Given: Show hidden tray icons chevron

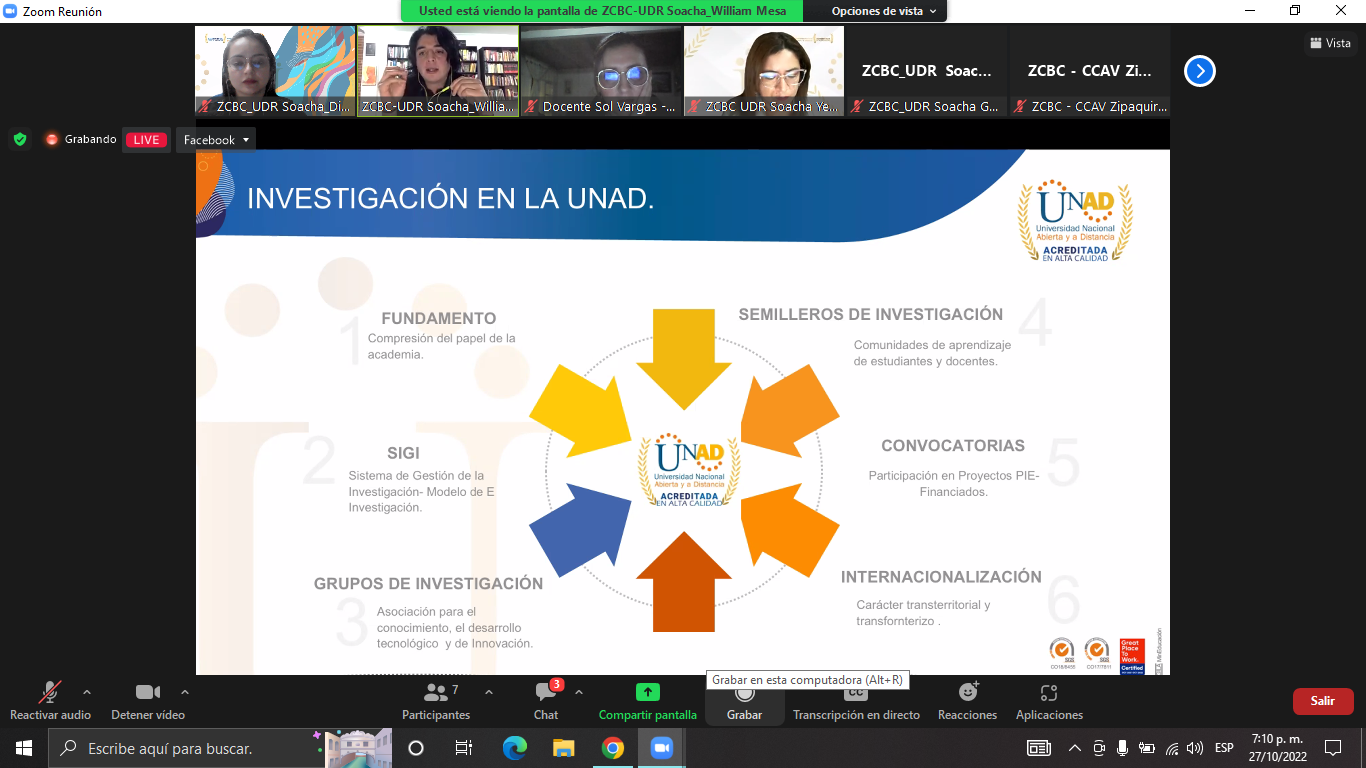Looking at the screenshot, I should point(1075,748).
